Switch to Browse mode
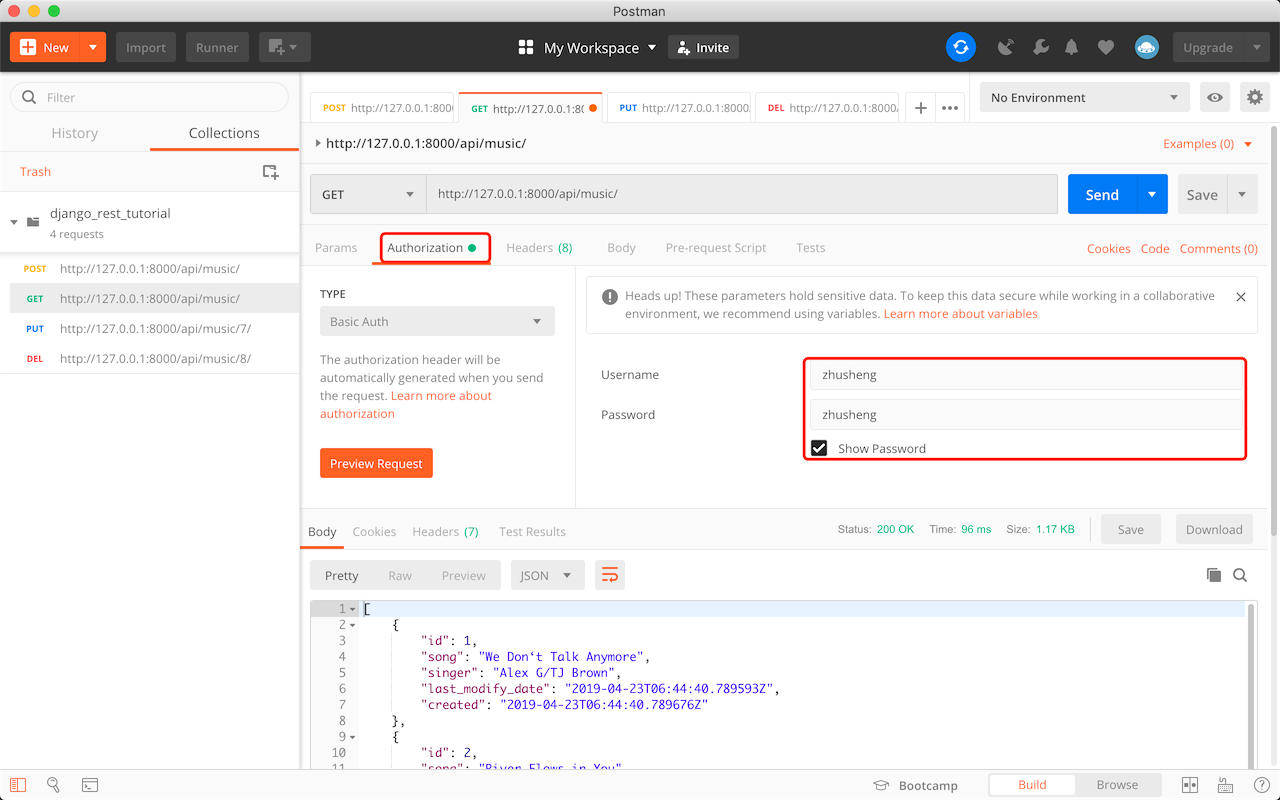Image resolution: width=1280 pixels, height=800 pixels. [x=1117, y=785]
